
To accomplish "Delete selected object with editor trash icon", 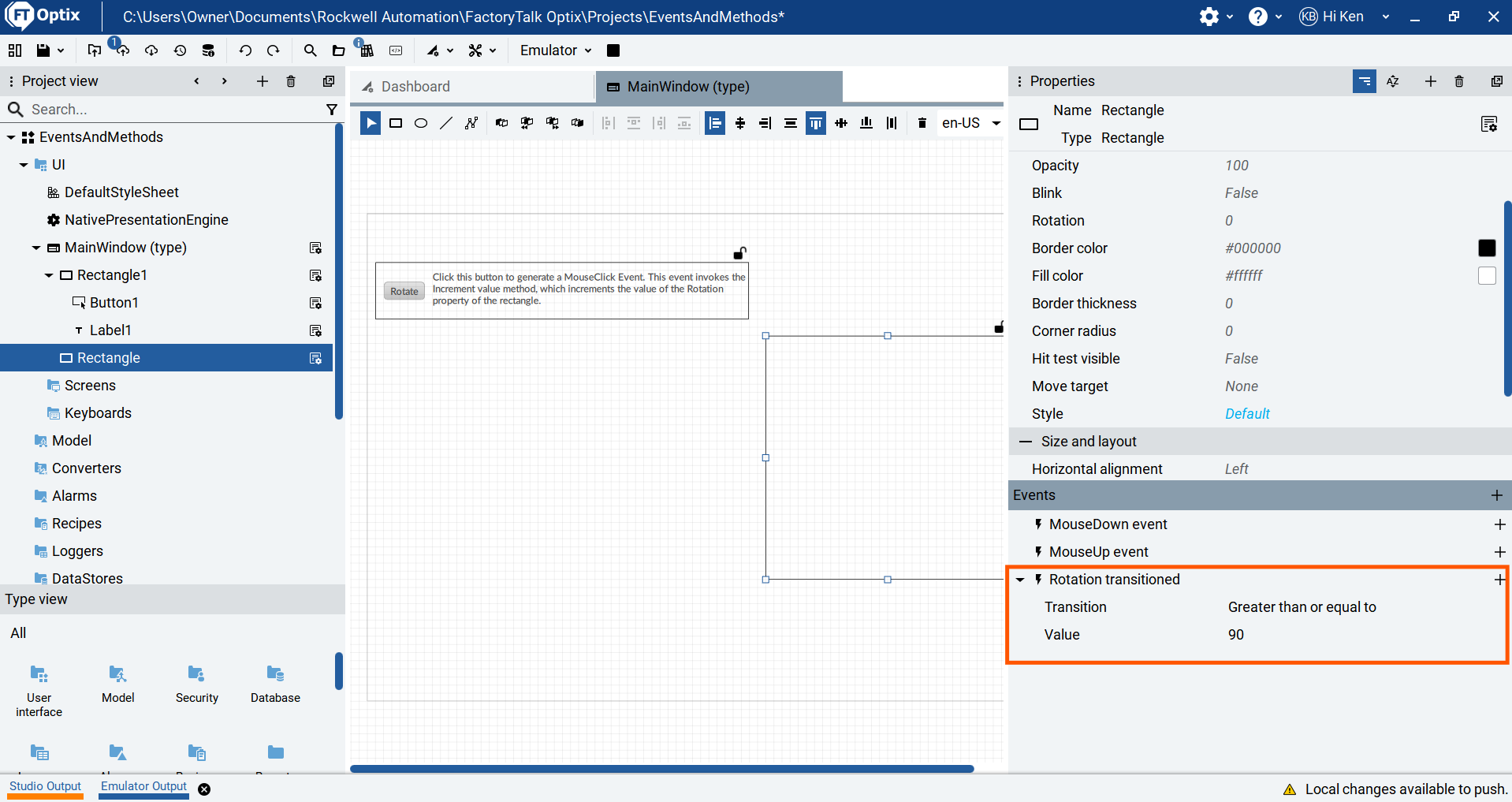I will 922,123.
